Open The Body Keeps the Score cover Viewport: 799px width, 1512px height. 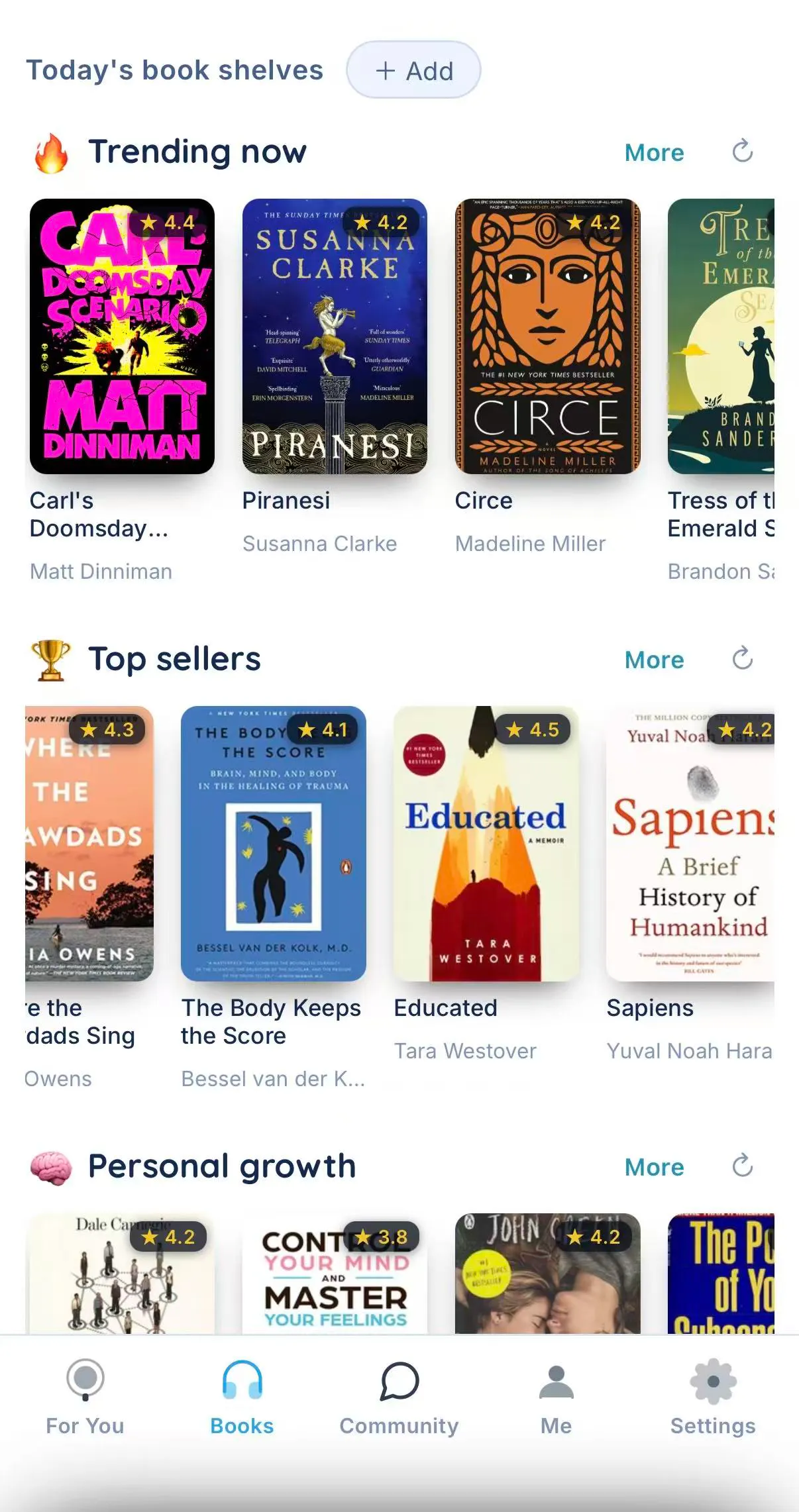[273, 844]
